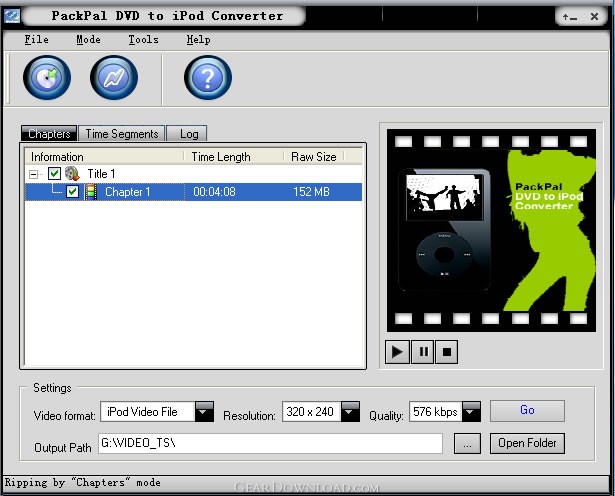
Task: Open the Resolution dropdown arrow
Action: tap(350, 412)
